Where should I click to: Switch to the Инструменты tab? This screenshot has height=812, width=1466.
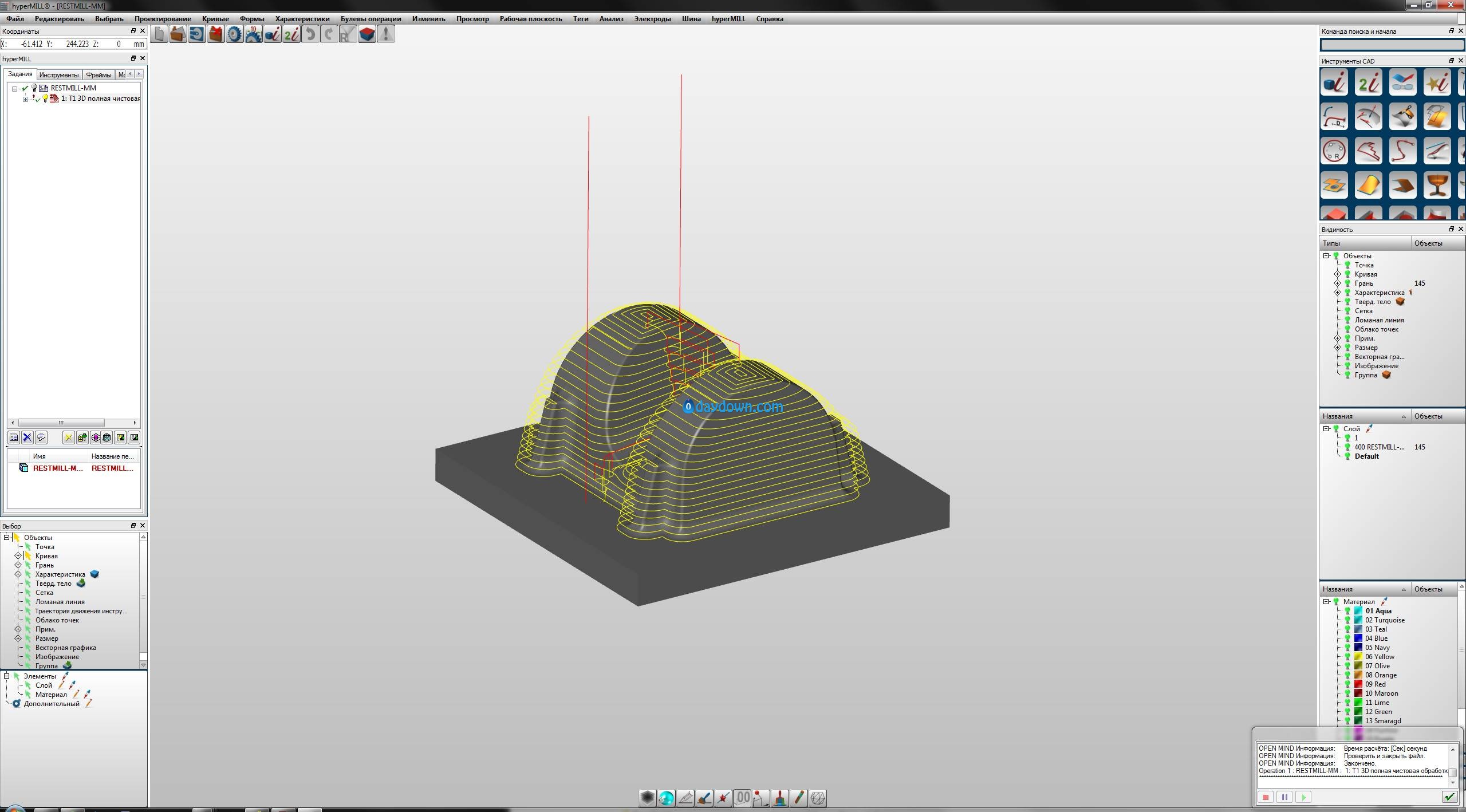tap(59, 75)
